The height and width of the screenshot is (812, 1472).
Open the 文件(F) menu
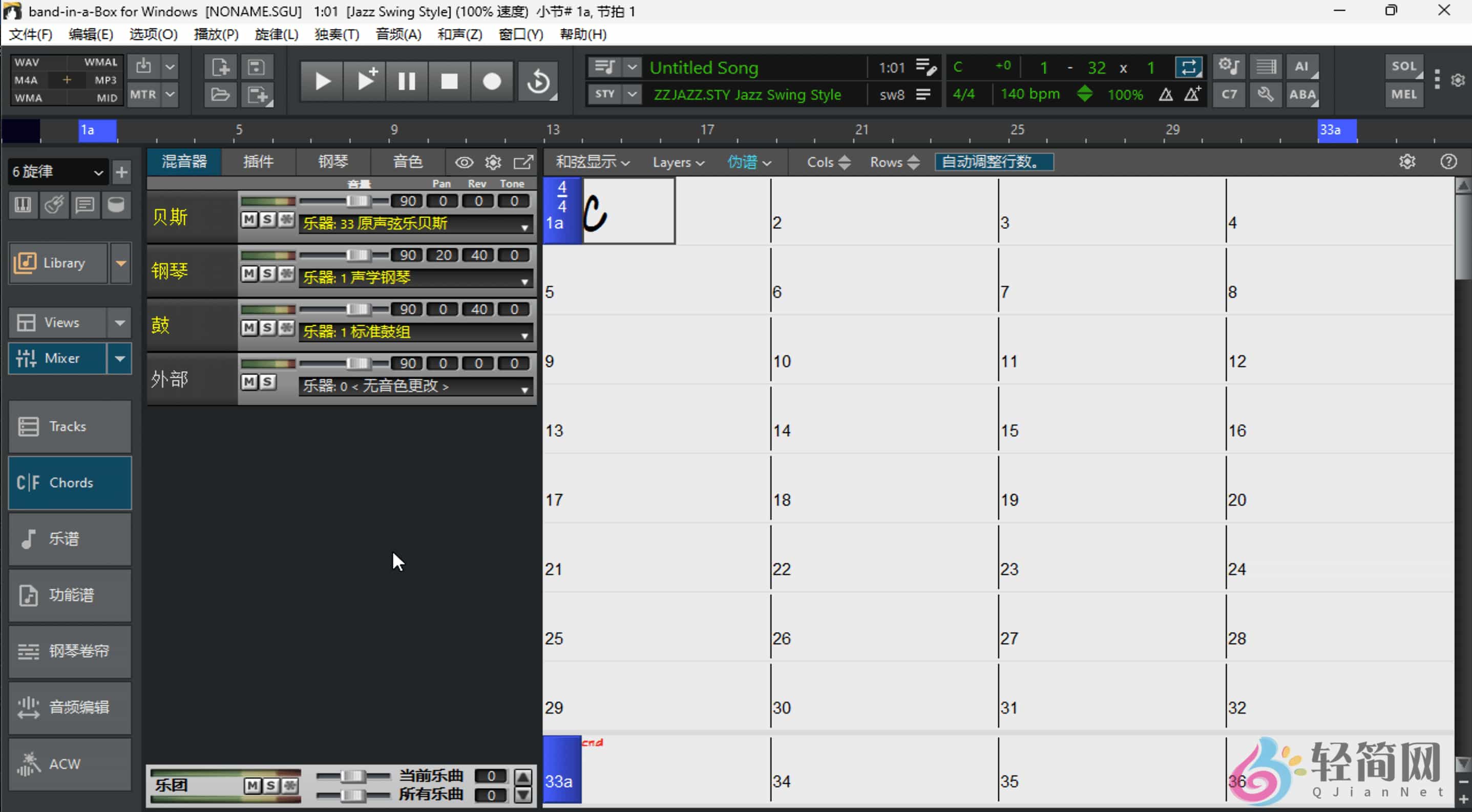[30, 34]
